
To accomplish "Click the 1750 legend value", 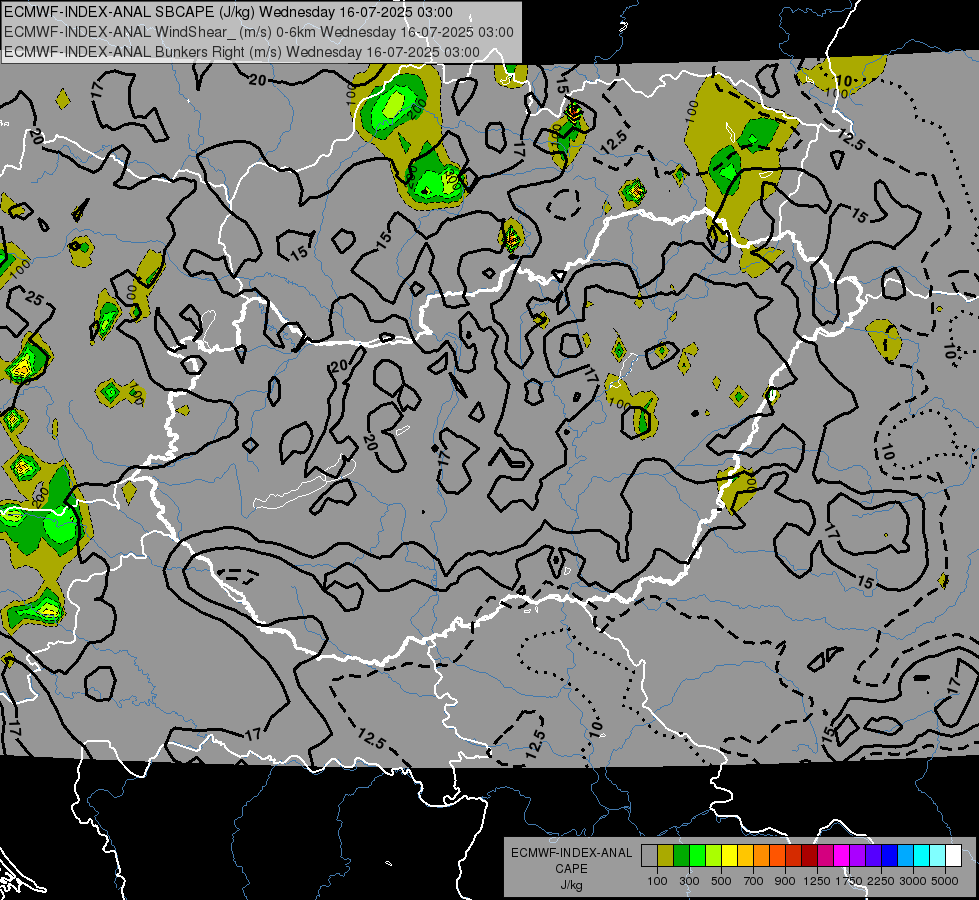I will pos(849,881).
